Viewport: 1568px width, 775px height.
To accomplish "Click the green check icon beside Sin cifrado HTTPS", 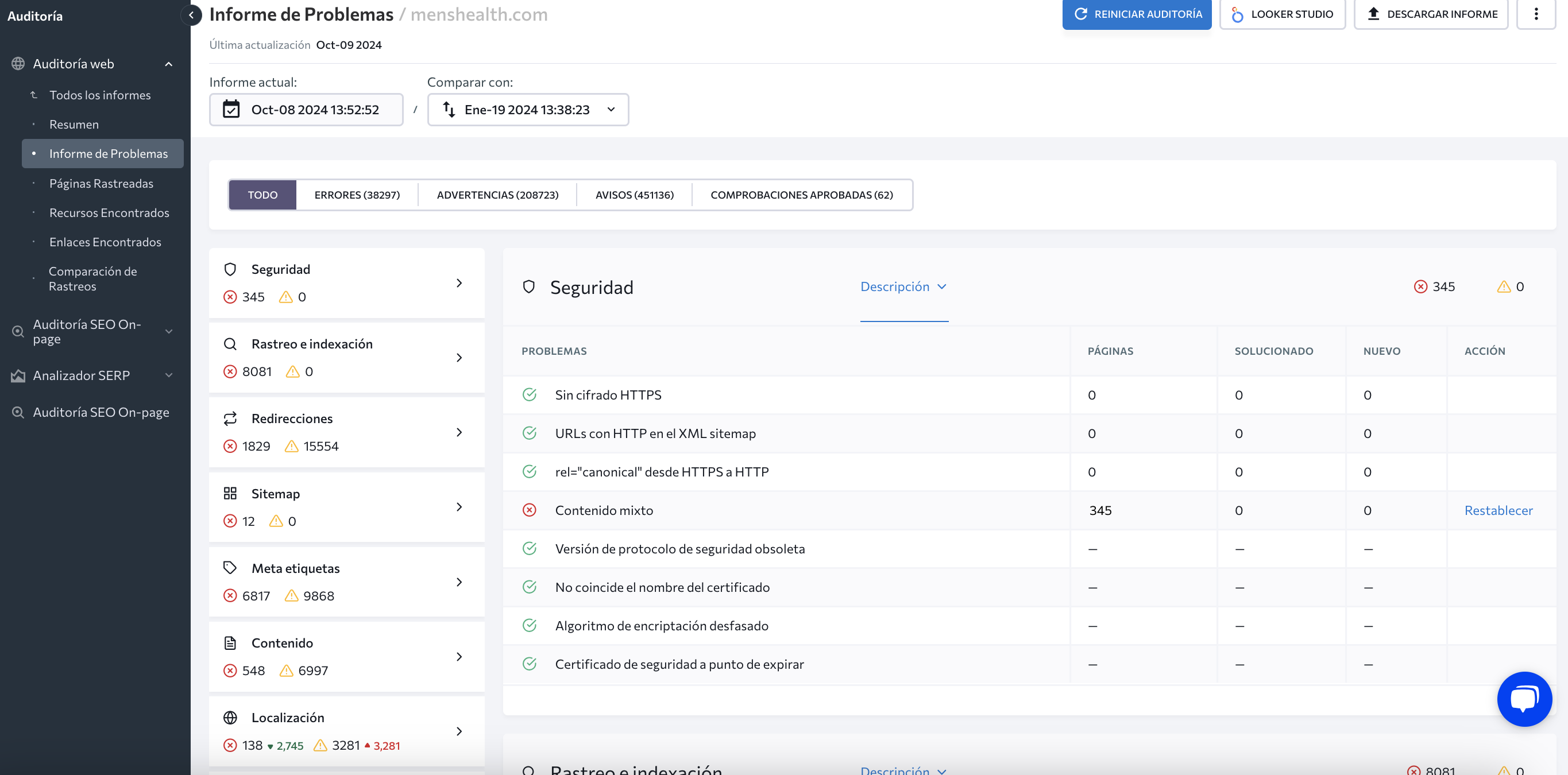I will (x=530, y=394).
